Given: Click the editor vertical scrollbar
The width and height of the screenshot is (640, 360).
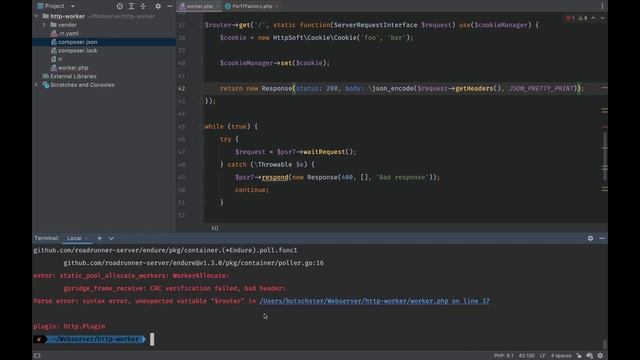Looking at the screenshot, I should pyautogui.click(x=604, y=155).
